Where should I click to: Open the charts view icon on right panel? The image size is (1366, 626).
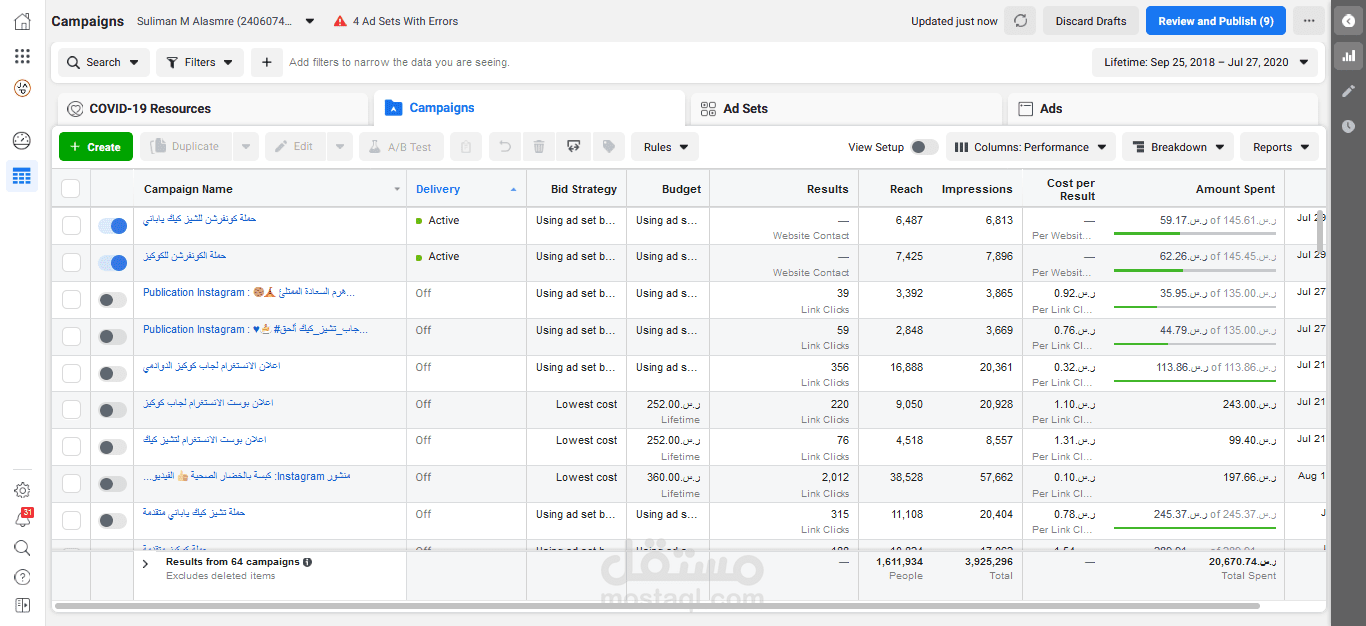click(1348, 56)
